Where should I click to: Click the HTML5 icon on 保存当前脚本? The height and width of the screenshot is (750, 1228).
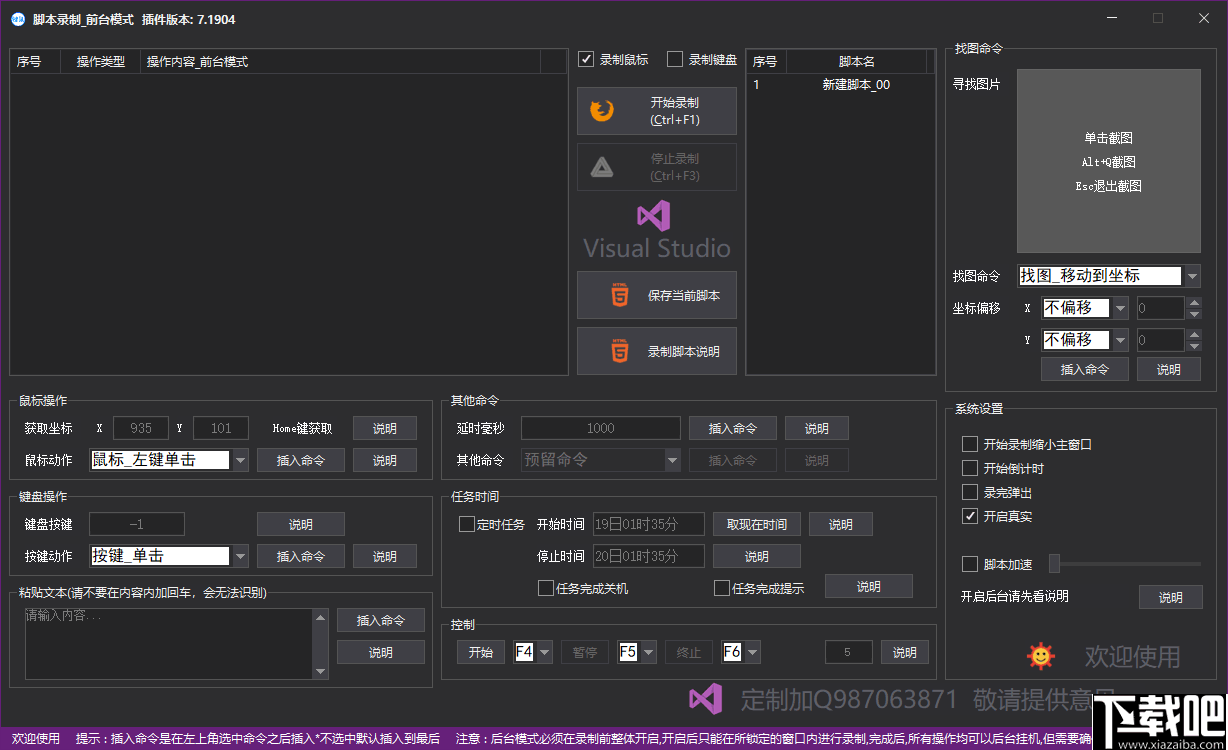620,296
